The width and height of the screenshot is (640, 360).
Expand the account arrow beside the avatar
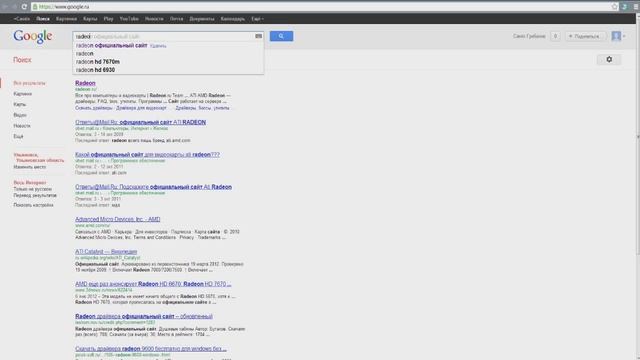pyautogui.click(x=624, y=36)
